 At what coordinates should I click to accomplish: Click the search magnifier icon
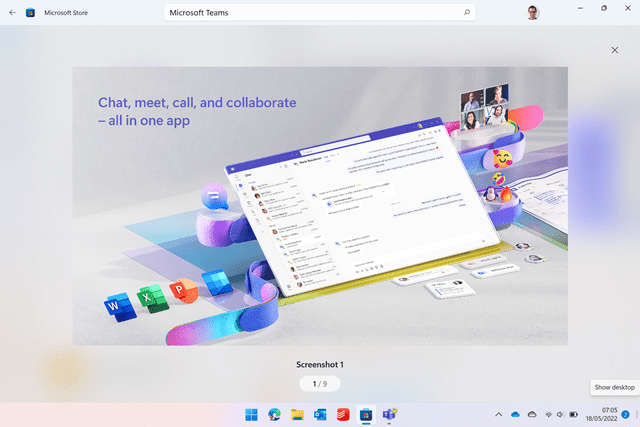[x=467, y=12]
